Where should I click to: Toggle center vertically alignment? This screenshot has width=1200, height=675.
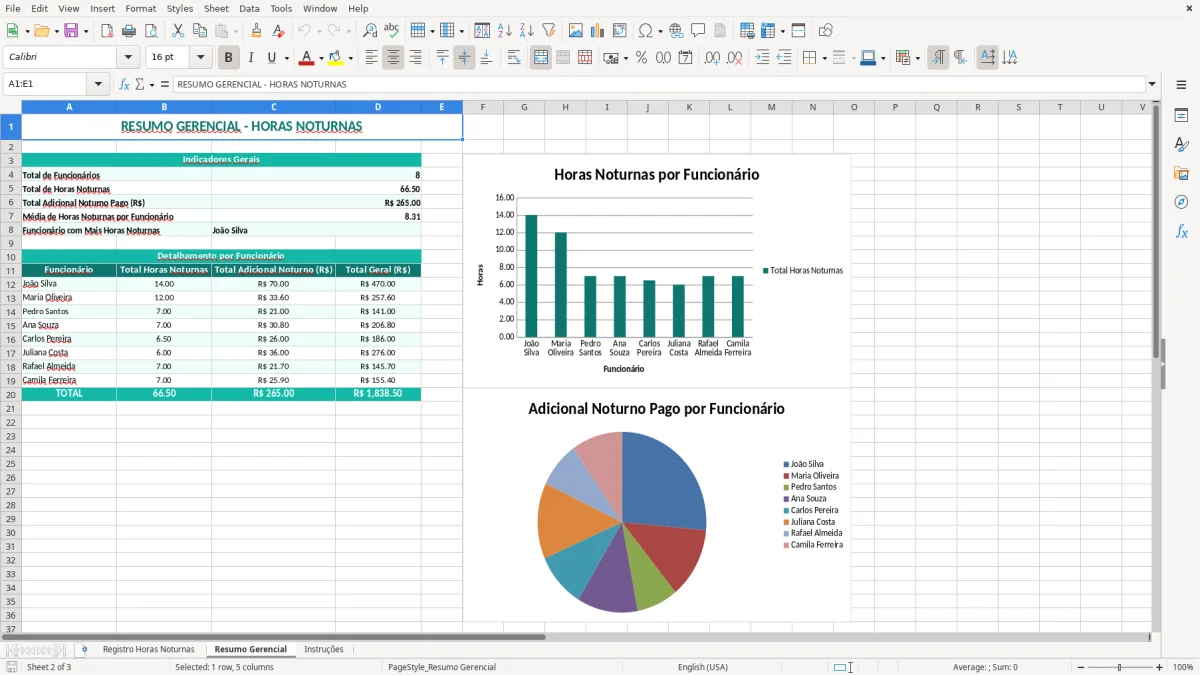pyautogui.click(x=464, y=58)
